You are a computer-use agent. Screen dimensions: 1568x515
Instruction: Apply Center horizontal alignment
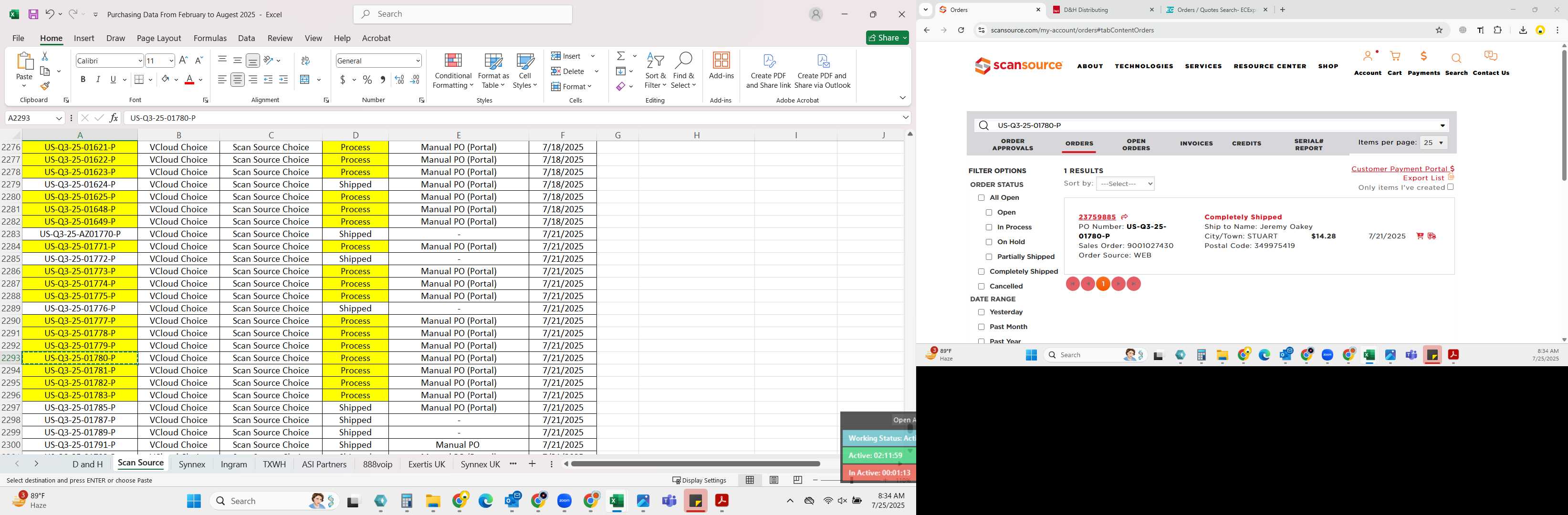click(237, 80)
